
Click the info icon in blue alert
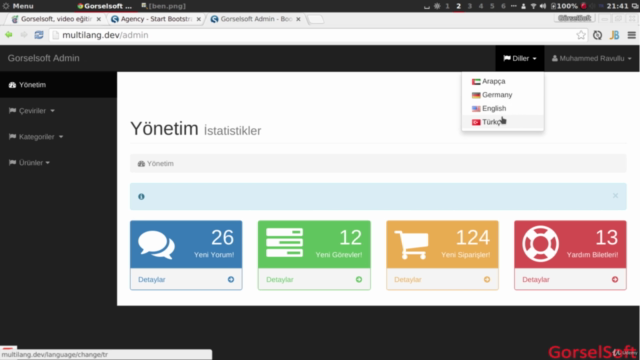click(x=141, y=197)
